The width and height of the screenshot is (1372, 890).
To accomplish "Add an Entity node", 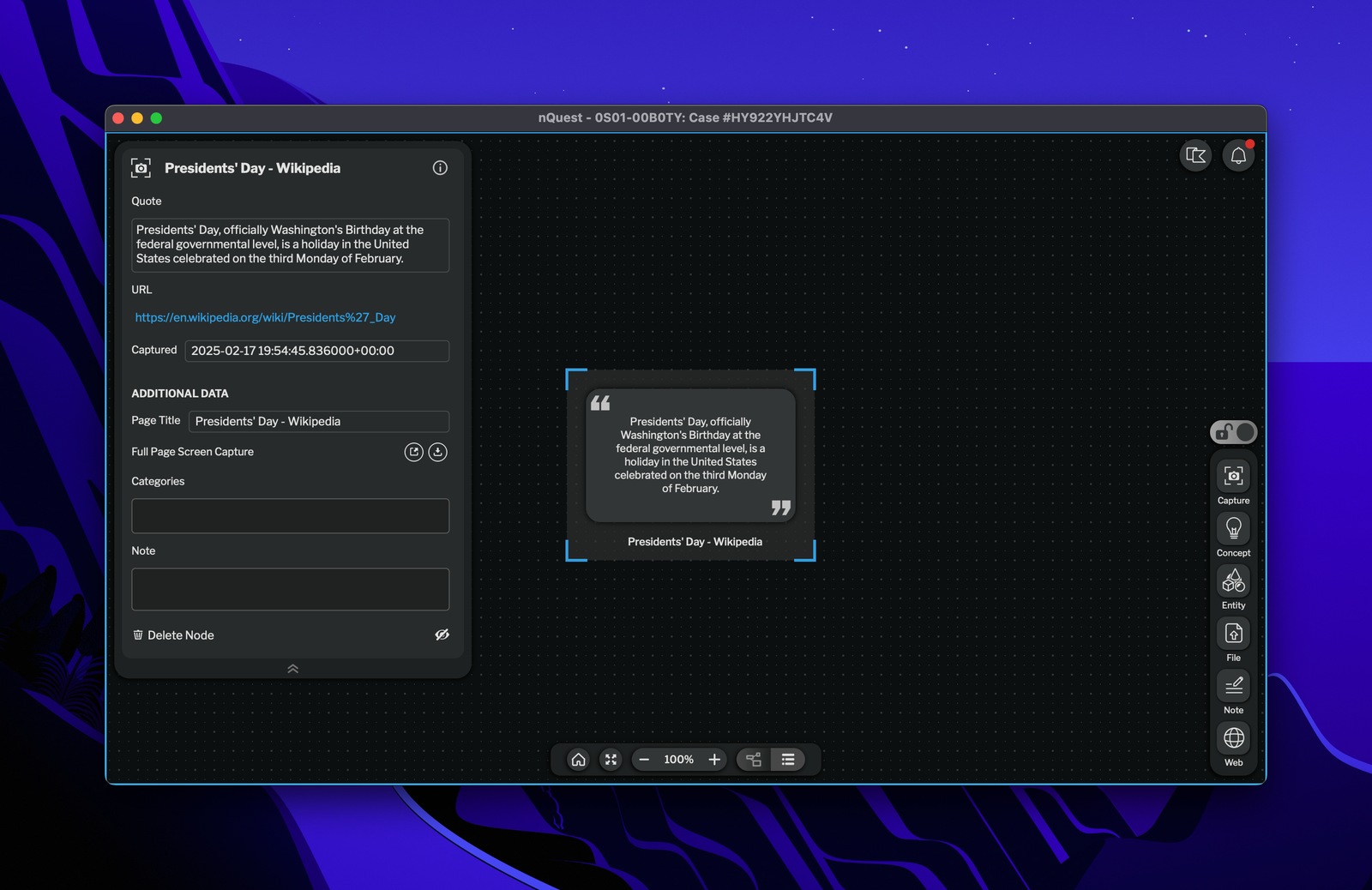I will [x=1233, y=588].
